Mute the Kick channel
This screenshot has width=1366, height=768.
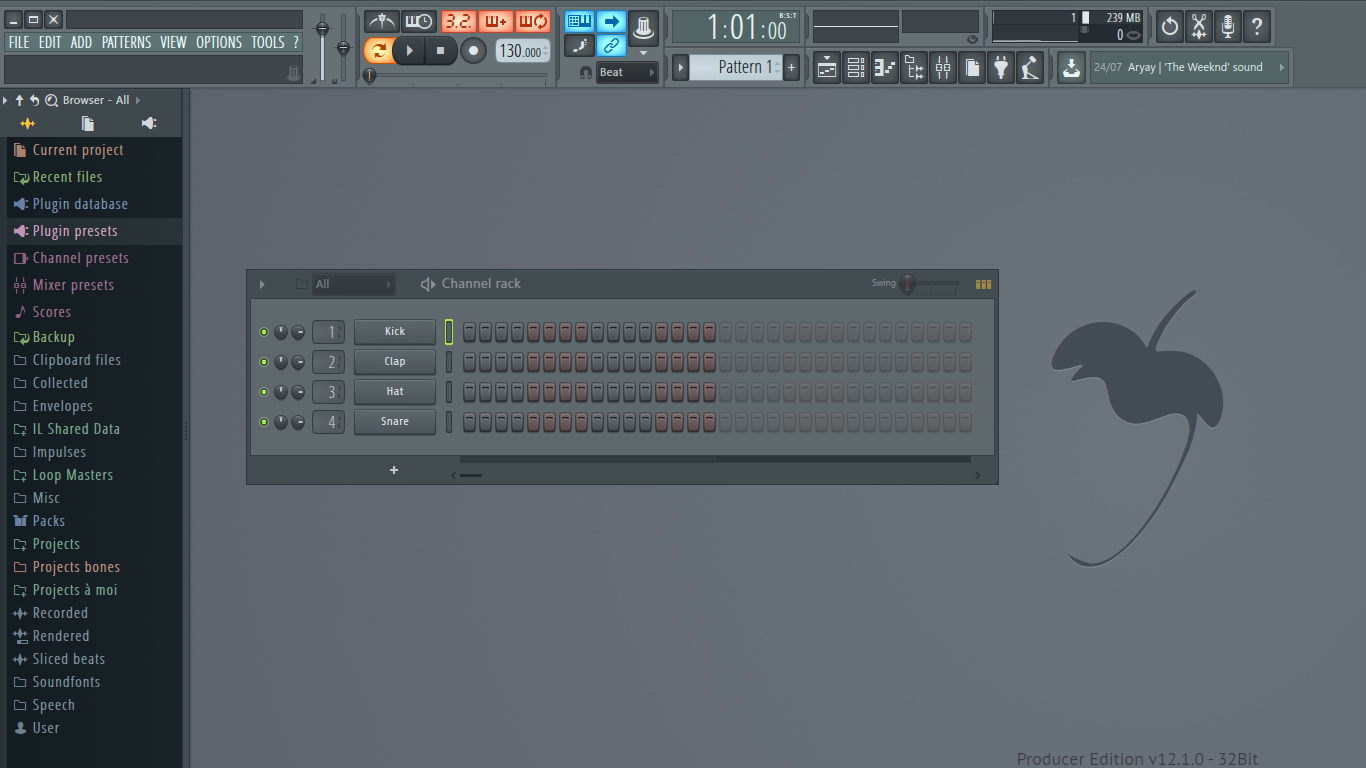coord(264,332)
